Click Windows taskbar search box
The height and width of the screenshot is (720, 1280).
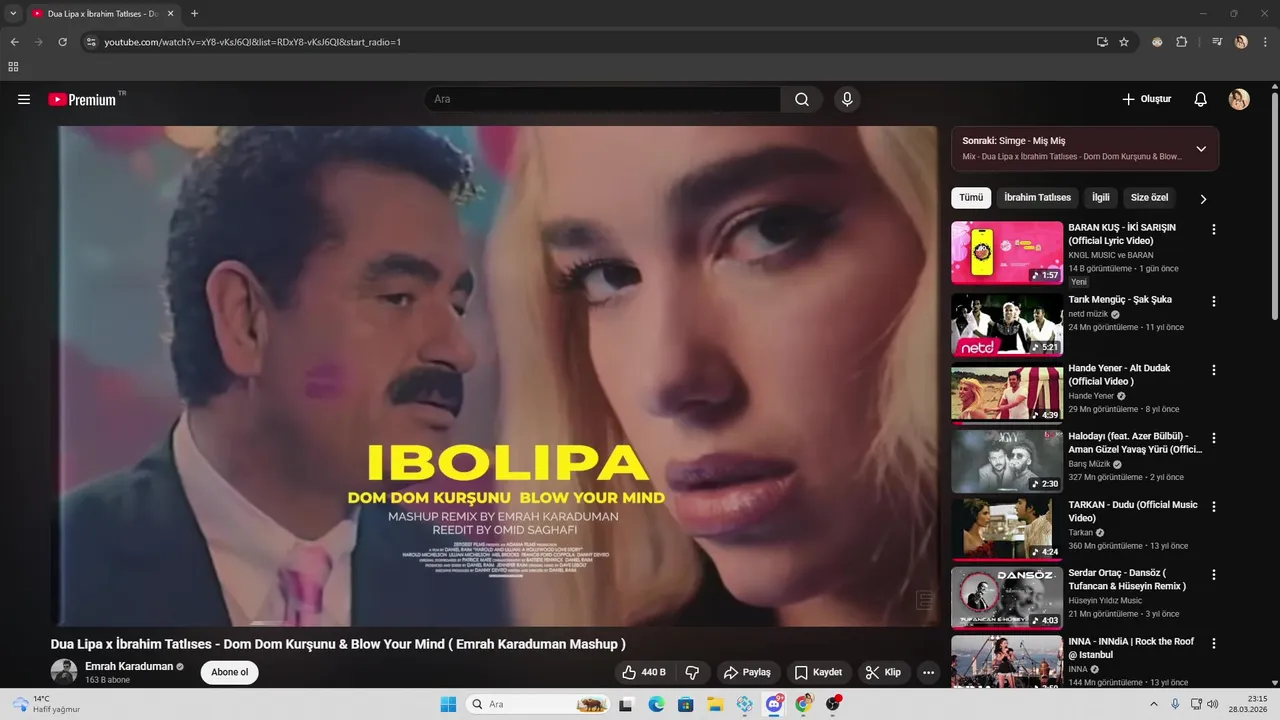539,704
